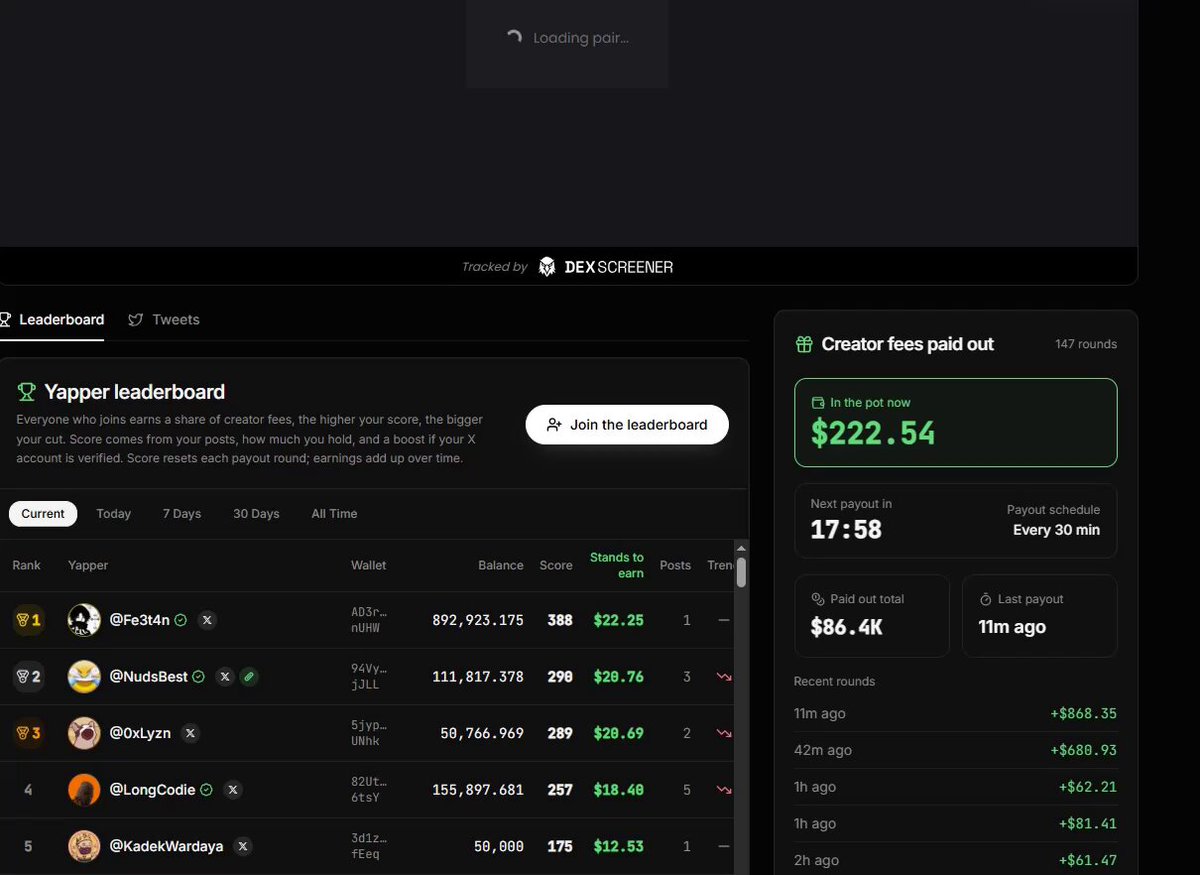Screen dimensions: 1200x875
Task: Click the verified checkmark badge beside @LongCodie
Action: click(x=206, y=790)
